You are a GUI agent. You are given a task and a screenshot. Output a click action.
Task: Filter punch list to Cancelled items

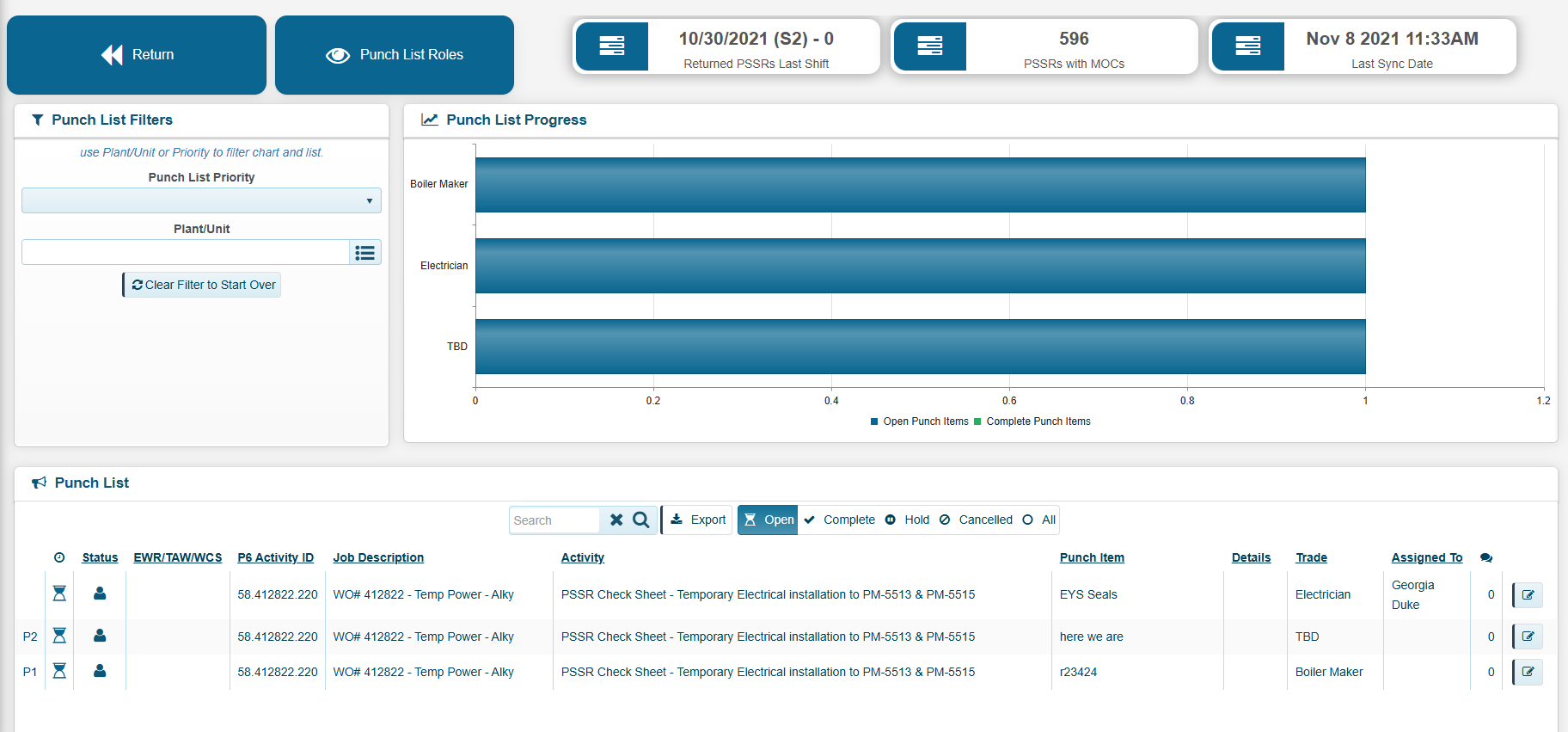point(976,520)
